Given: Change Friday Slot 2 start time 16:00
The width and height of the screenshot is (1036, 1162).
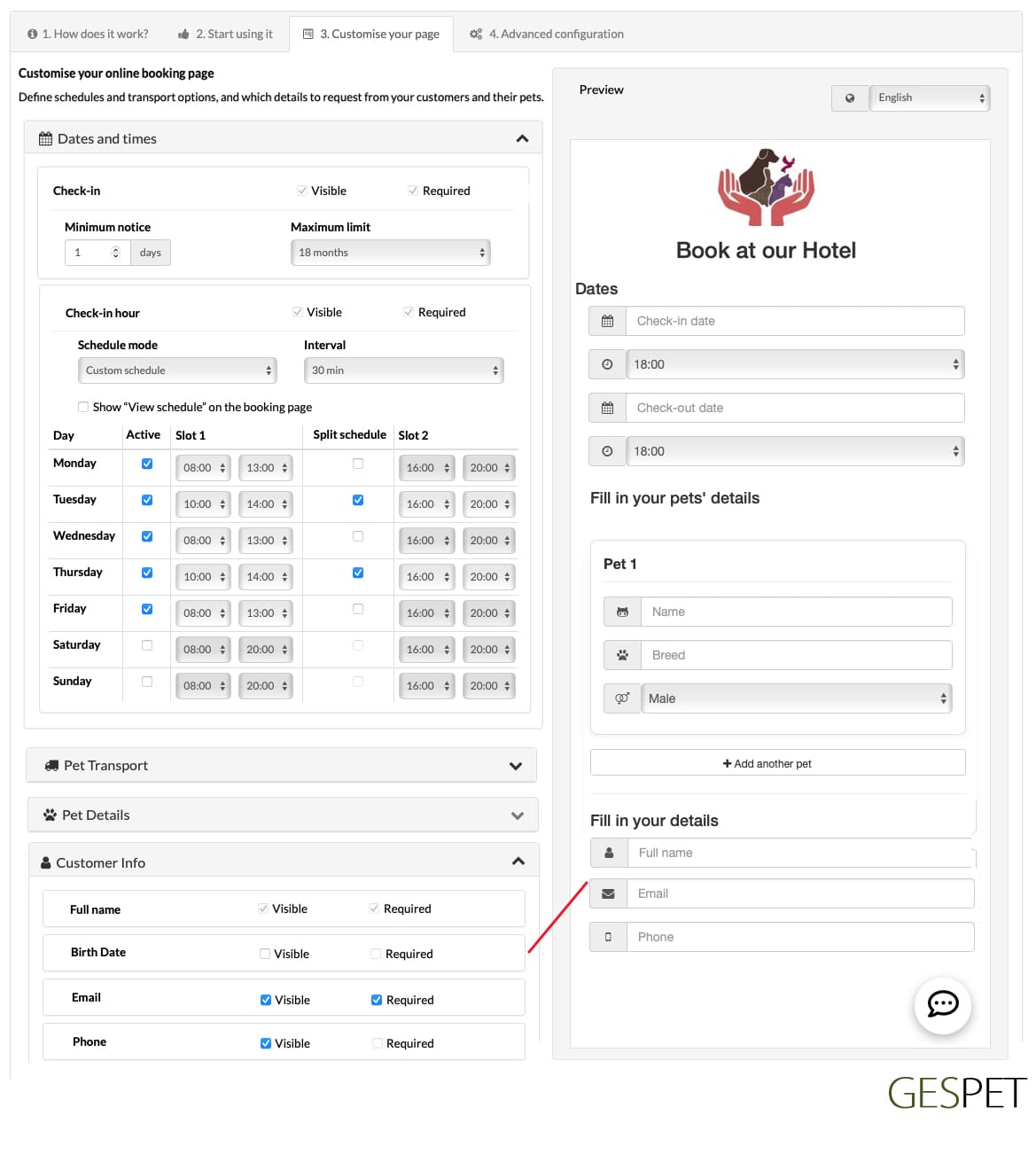Looking at the screenshot, I should 426,613.
